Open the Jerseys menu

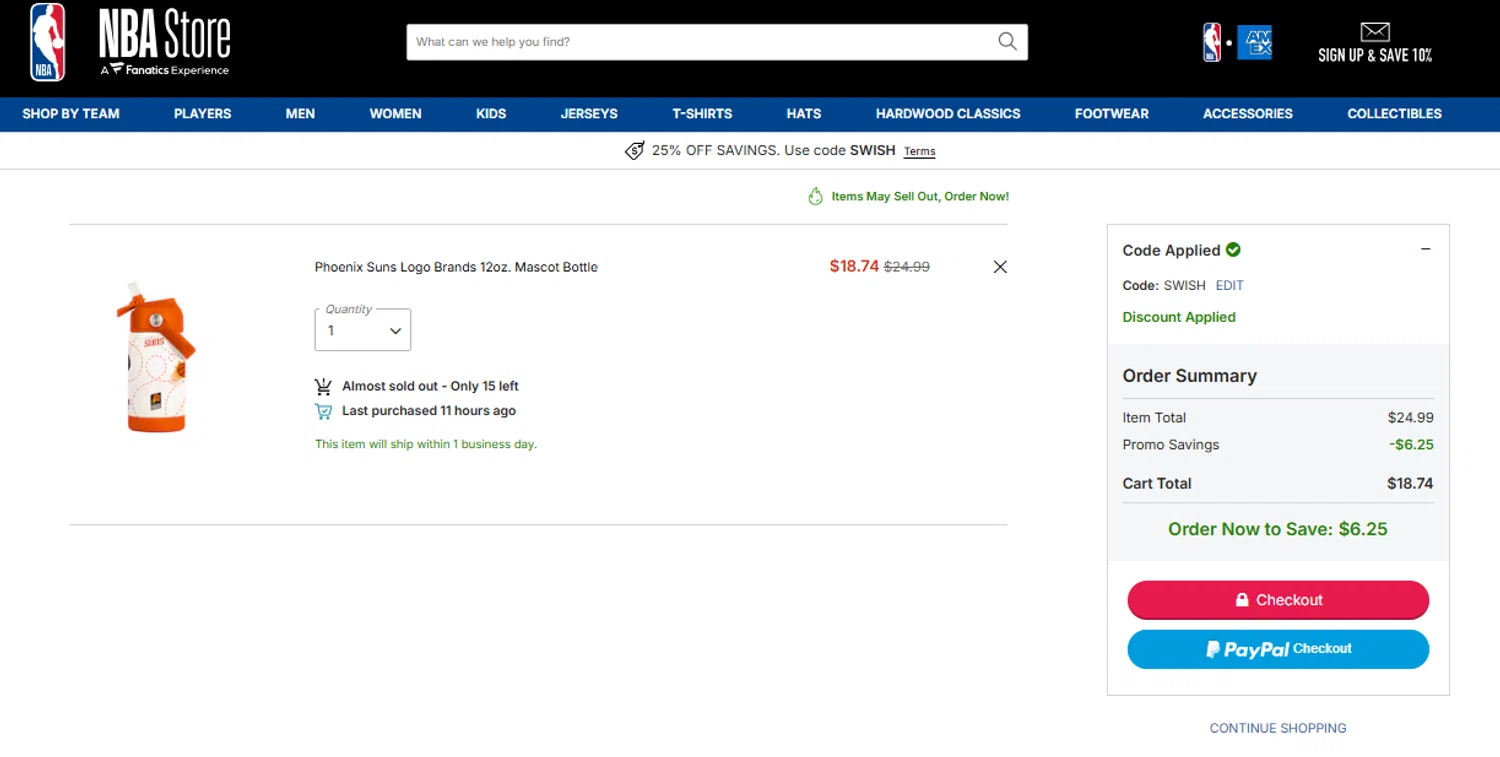point(589,114)
